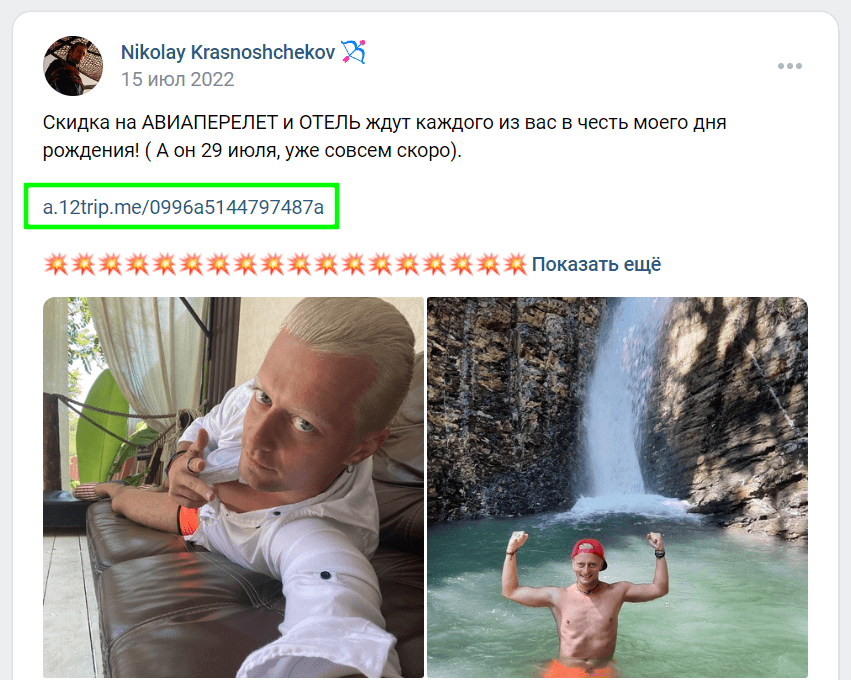The width and height of the screenshot is (851, 680).
Task: Open the Nikolay Krasnoshchekov profile name link
Action: click(228, 52)
